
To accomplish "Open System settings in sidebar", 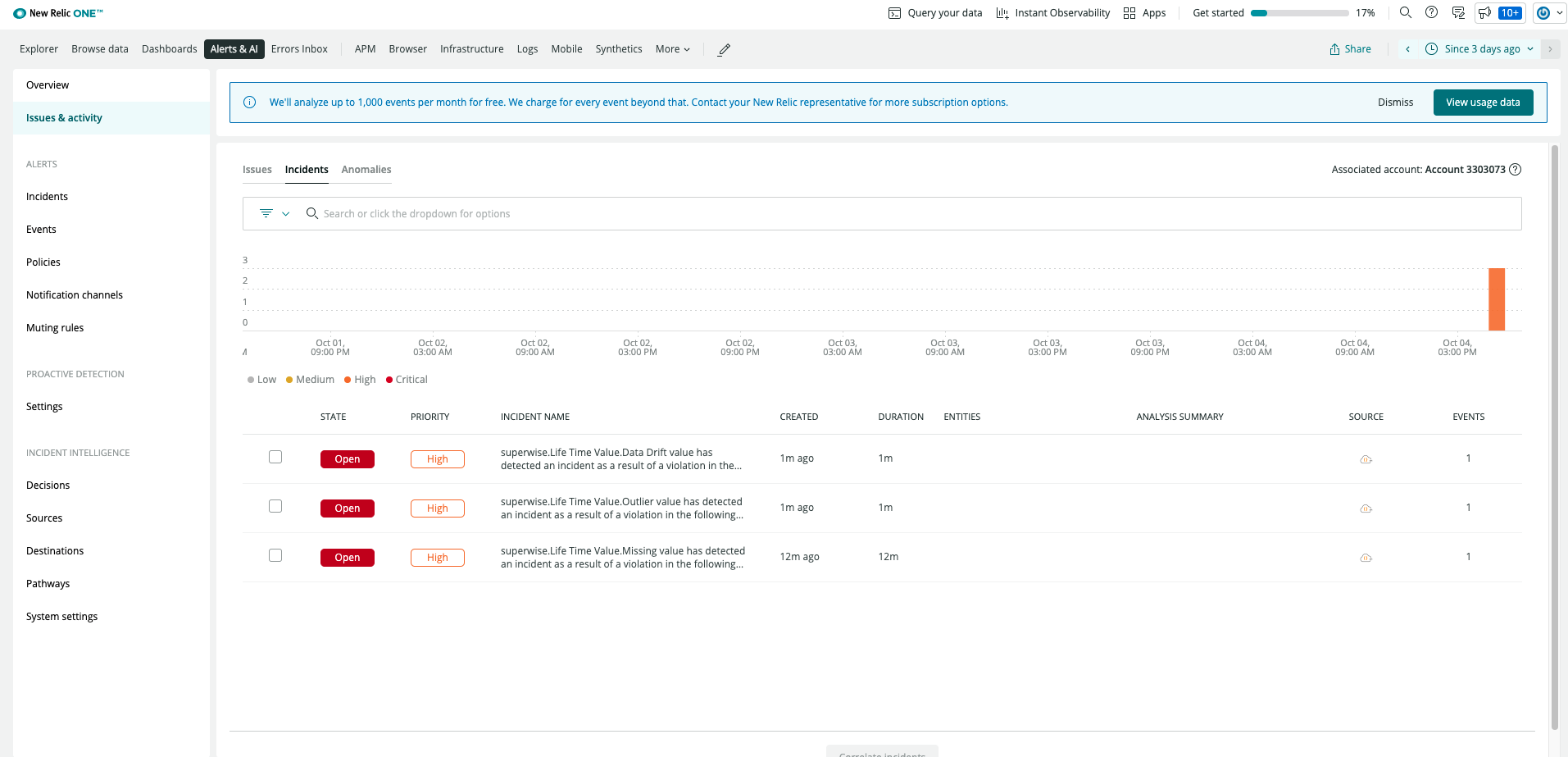I will (x=111, y=617).
